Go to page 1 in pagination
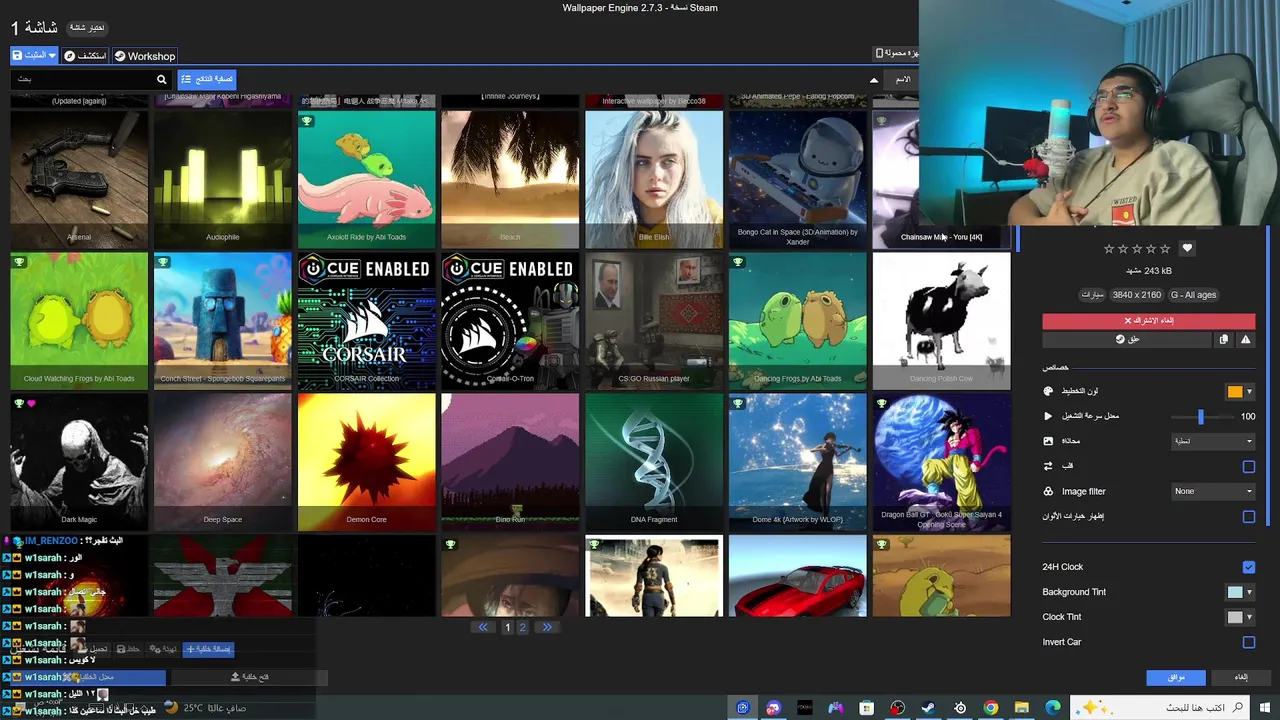This screenshot has height=720, width=1280. 507,627
